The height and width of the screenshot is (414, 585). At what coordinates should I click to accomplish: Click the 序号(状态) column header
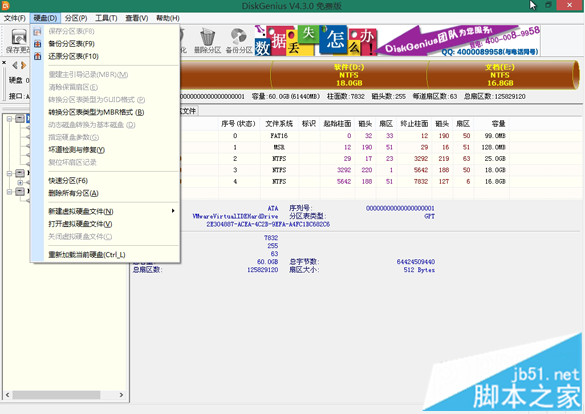[x=238, y=123]
